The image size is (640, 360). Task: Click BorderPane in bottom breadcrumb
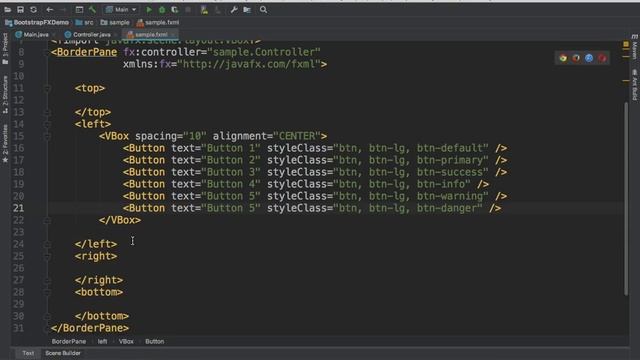pyautogui.click(x=69, y=341)
